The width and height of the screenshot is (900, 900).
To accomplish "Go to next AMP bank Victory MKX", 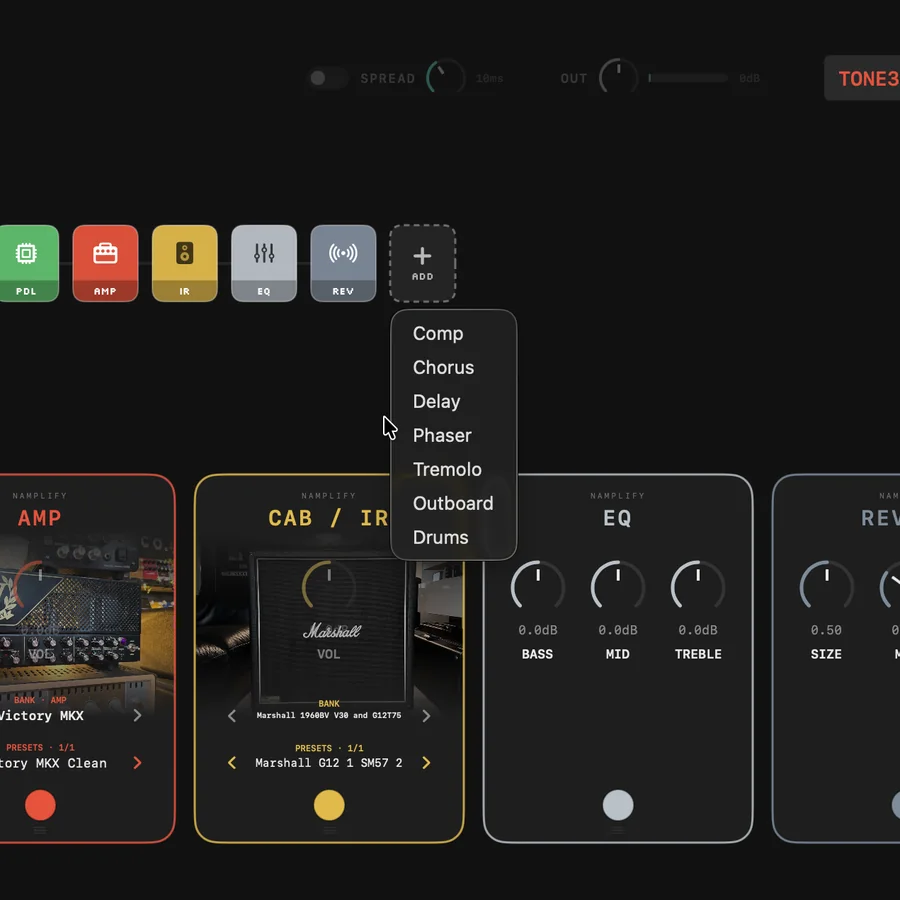I will 137,716.
